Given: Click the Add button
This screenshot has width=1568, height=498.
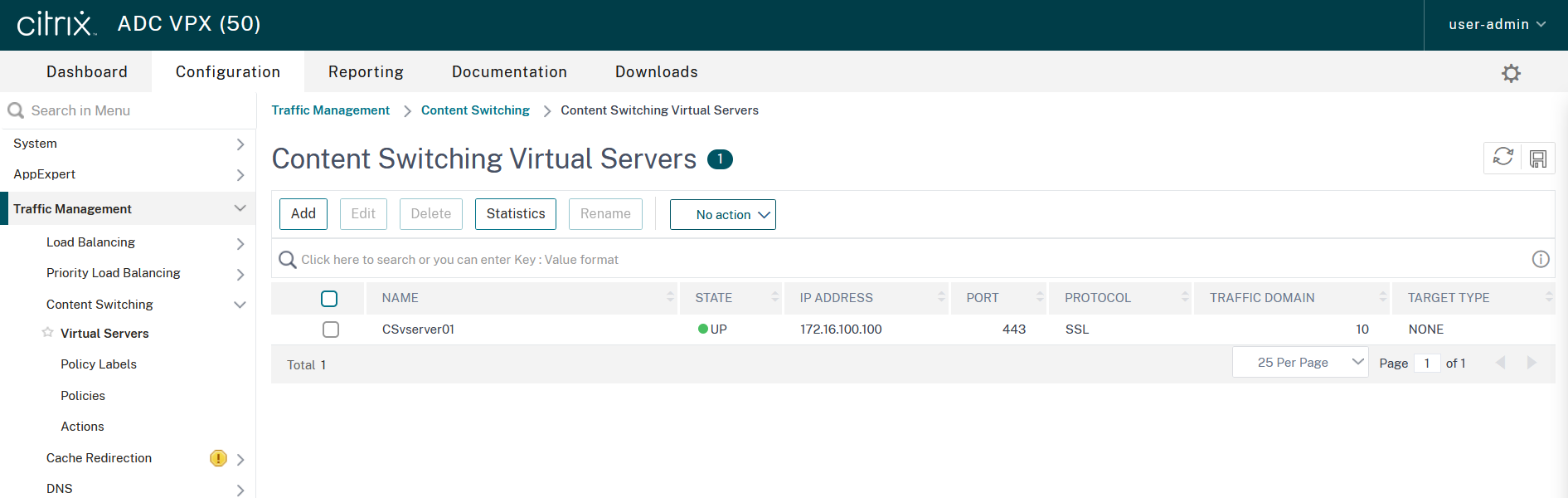Looking at the screenshot, I should pos(303,214).
